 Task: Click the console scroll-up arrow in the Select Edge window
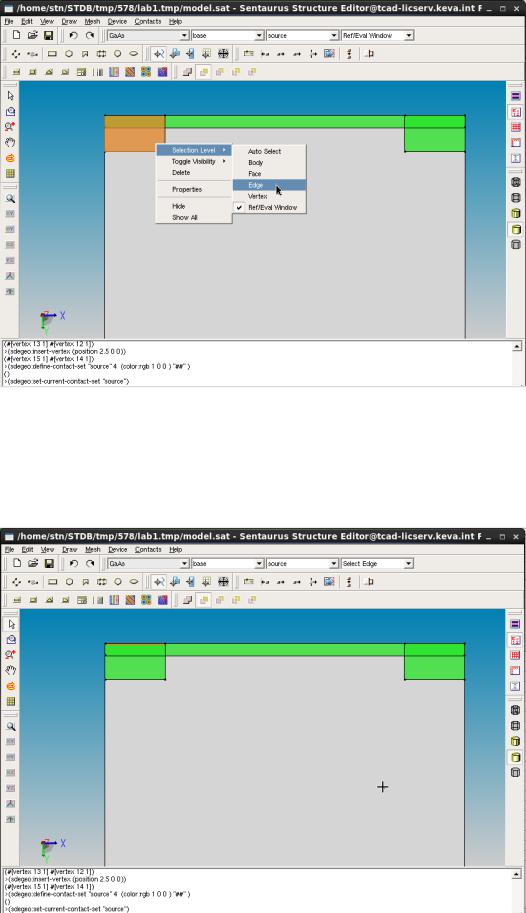tap(517, 875)
